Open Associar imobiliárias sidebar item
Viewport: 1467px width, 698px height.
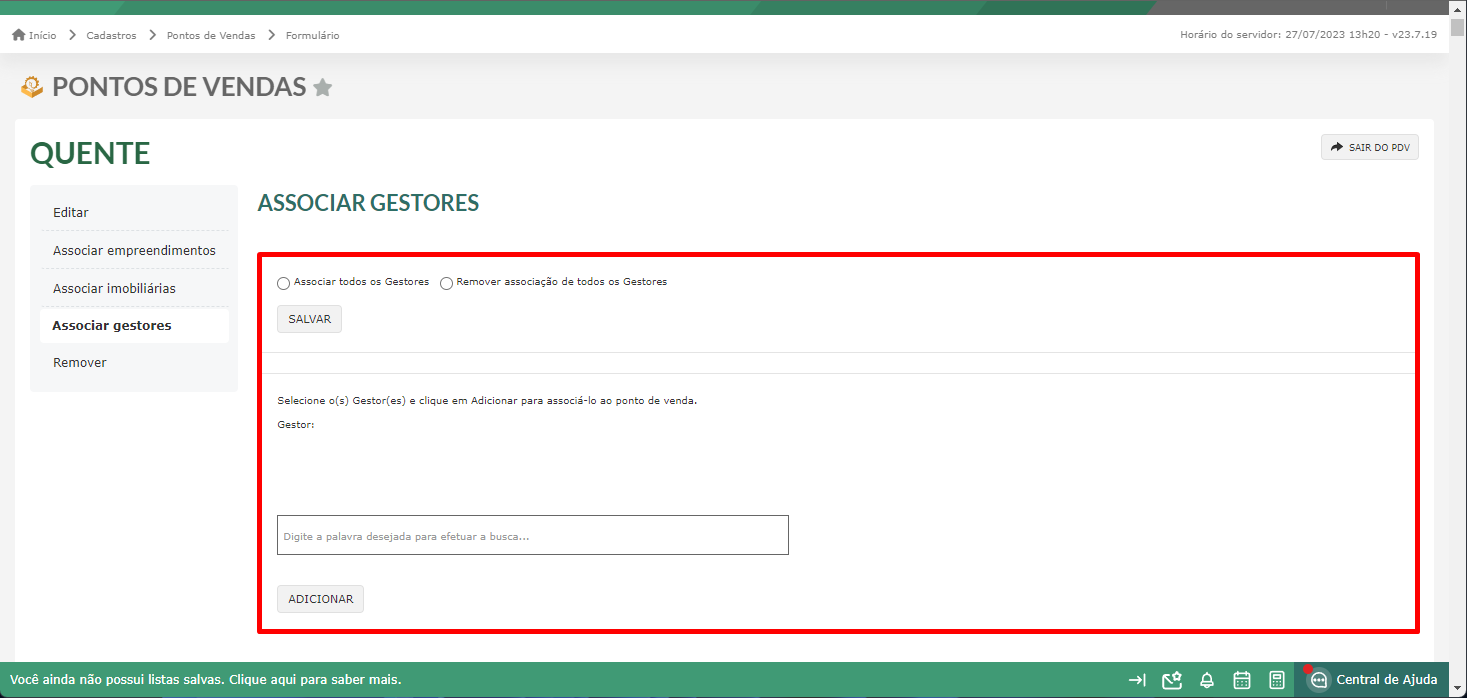[x=134, y=288]
